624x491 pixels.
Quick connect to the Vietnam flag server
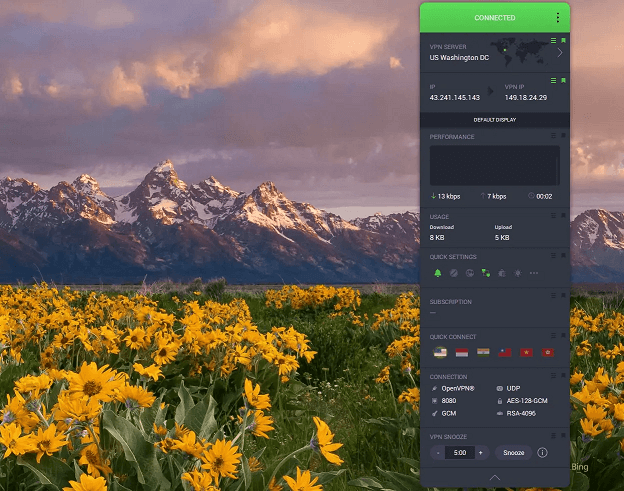click(525, 353)
